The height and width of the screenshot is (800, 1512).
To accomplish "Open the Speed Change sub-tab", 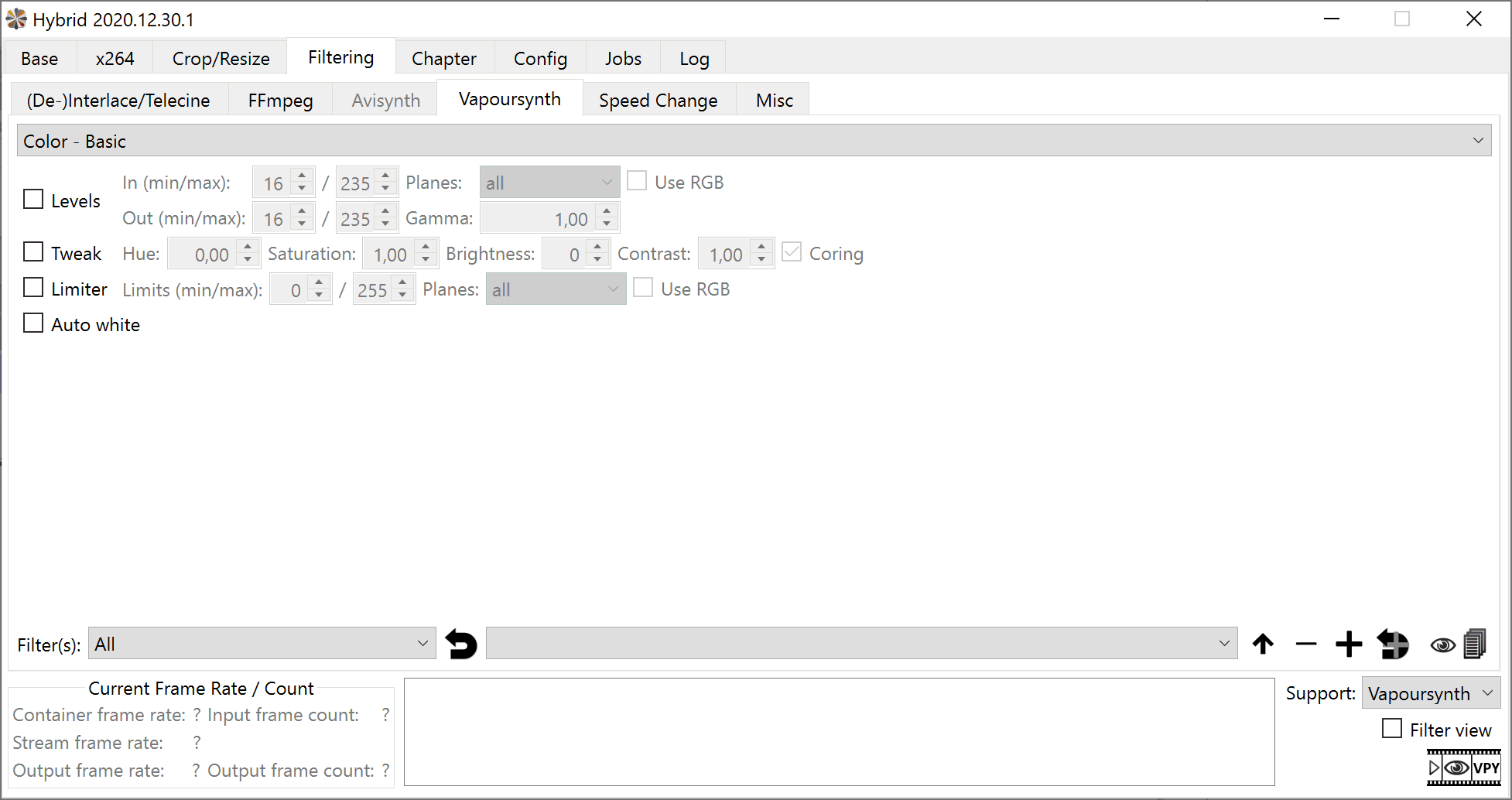I will coord(658,101).
